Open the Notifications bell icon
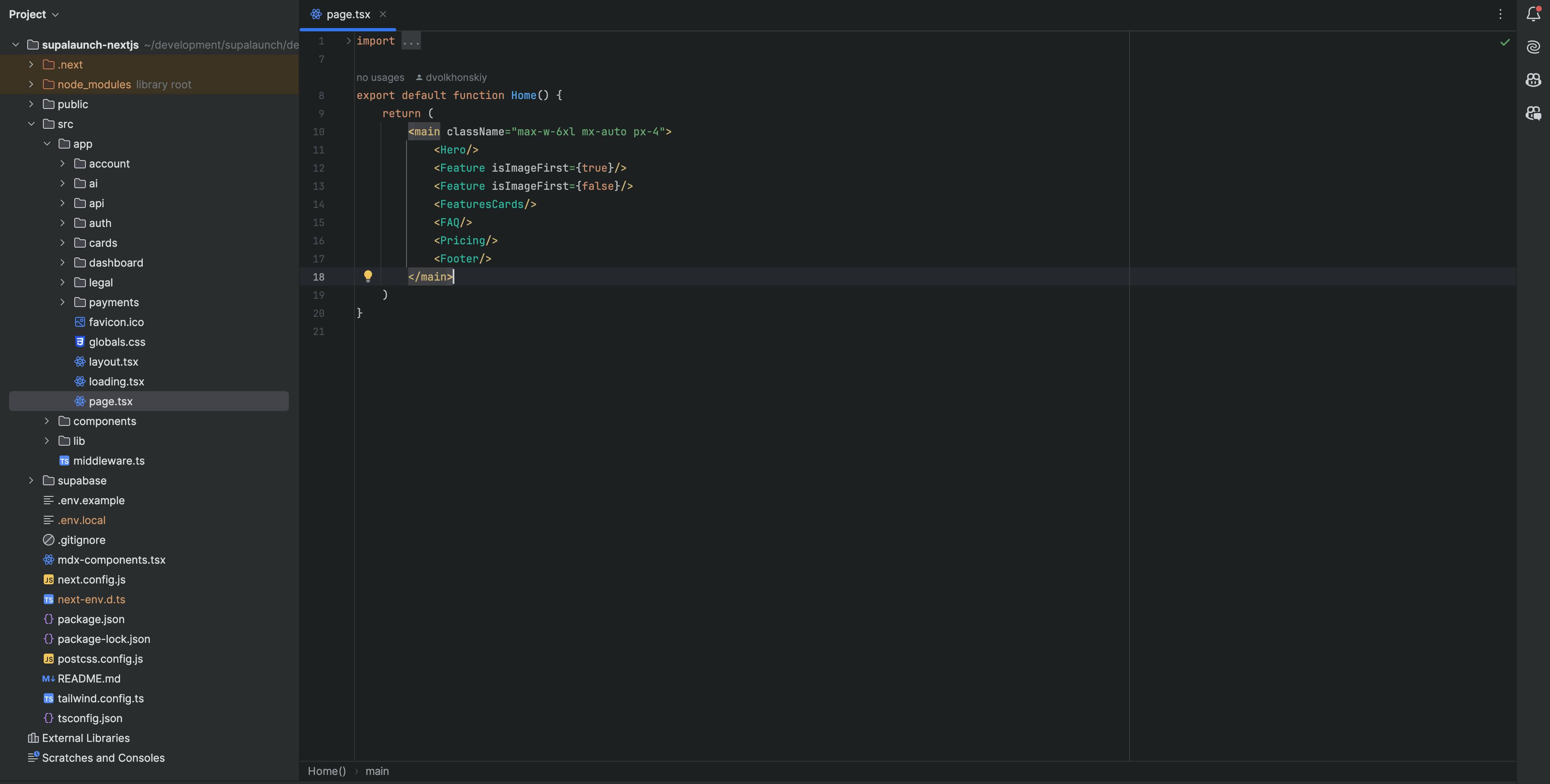This screenshot has width=1550, height=784. click(x=1533, y=14)
